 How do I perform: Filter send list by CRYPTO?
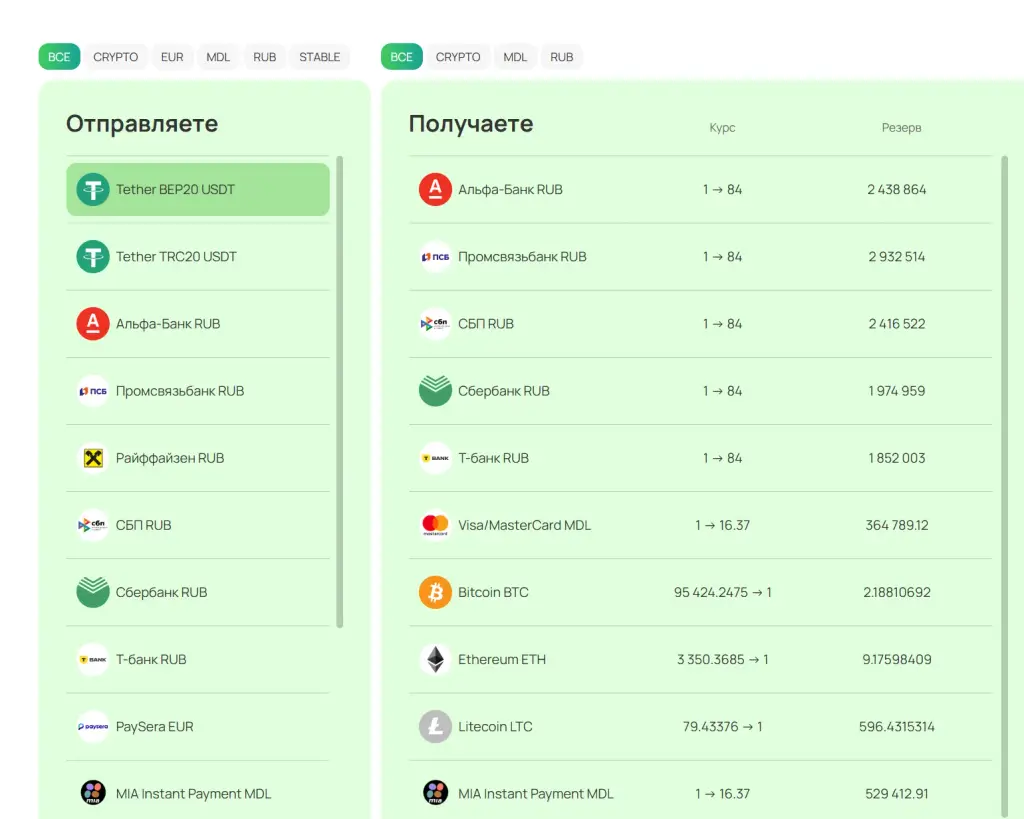click(116, 57)
